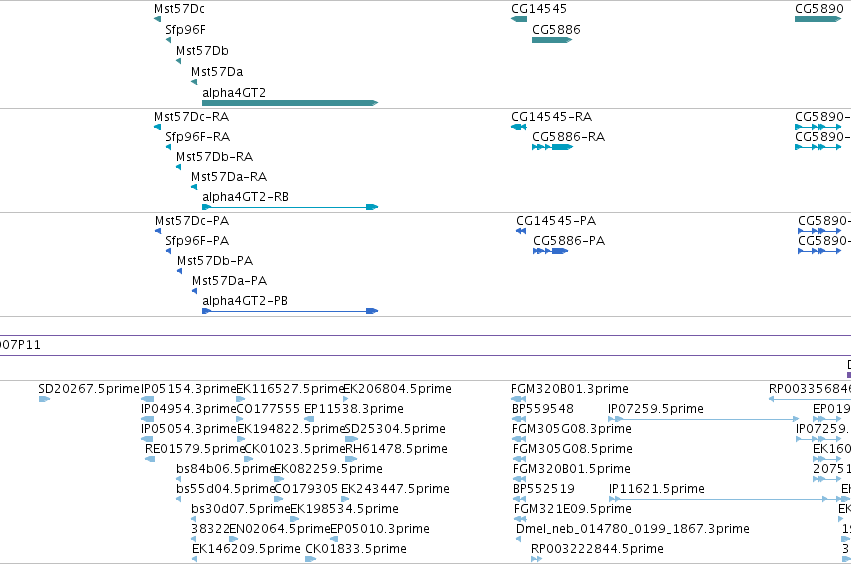Select the EN02064.5prime EST label
851x564 pixels.
(x=280, y=529)
